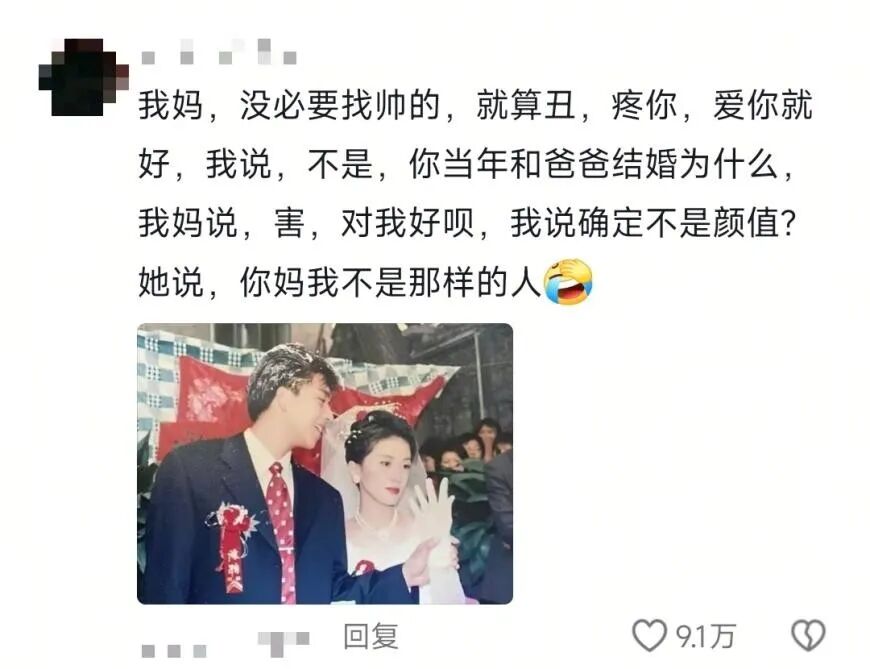Tap the broken heart dislike icon
870x669 pixels.
(808, 635)
